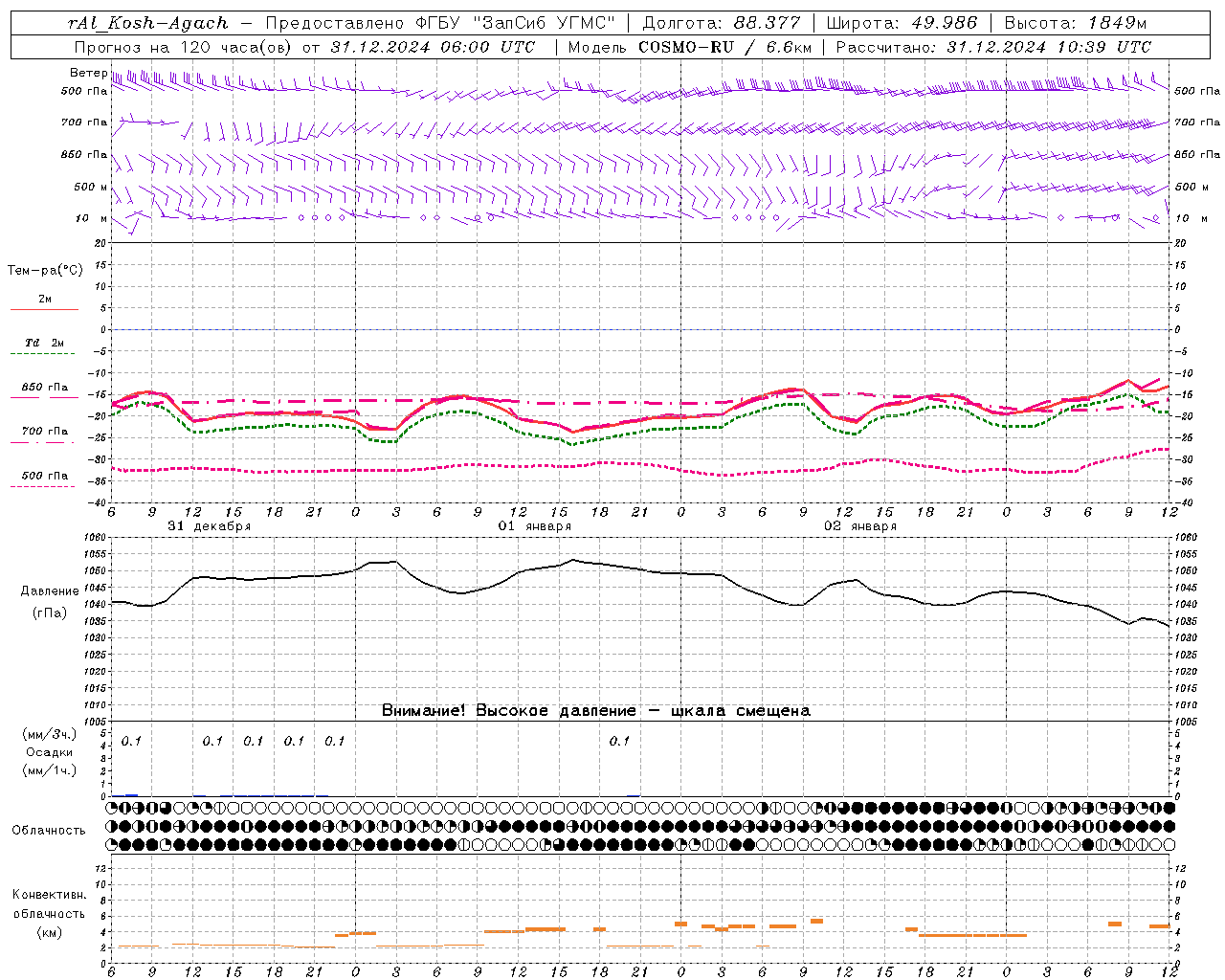
Task: Select the (км) unit label for convective clouds
Action: point(49,932)
